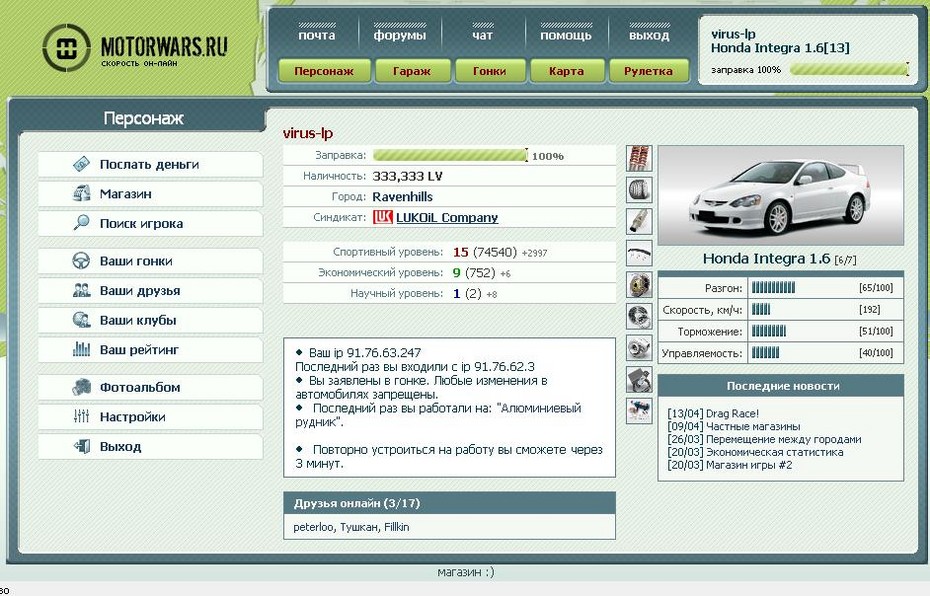Open the форумы top menu
The height and width of the screenshot is (596, 930).
(x=400, y=35)
